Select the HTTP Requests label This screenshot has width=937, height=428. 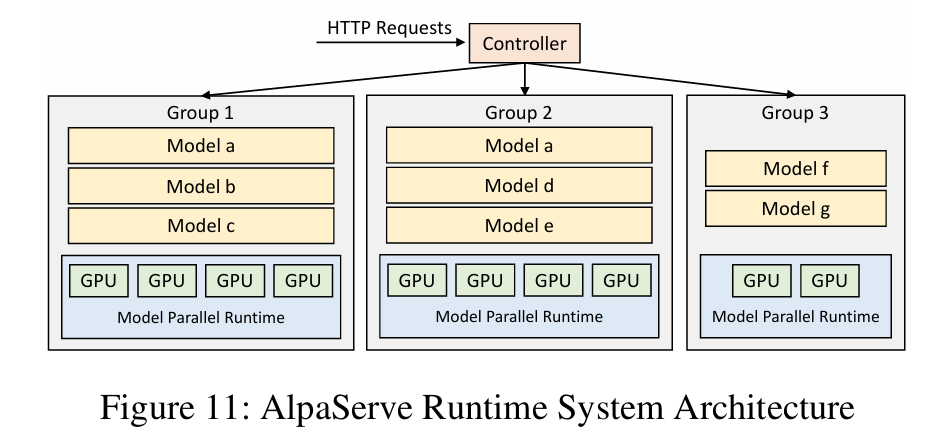click(x=389, y=28)
